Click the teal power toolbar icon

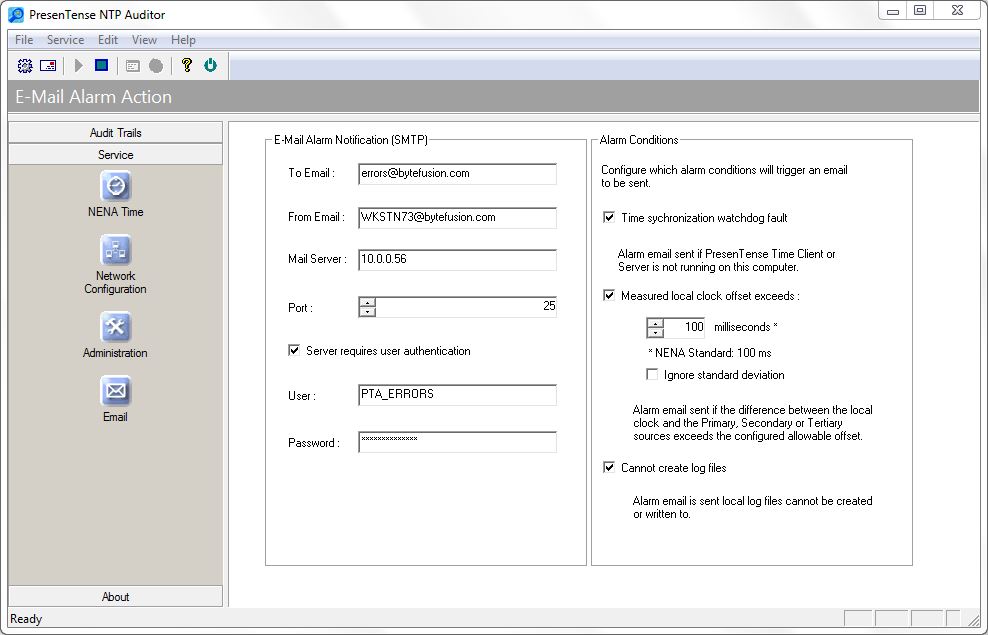point(210,65)
